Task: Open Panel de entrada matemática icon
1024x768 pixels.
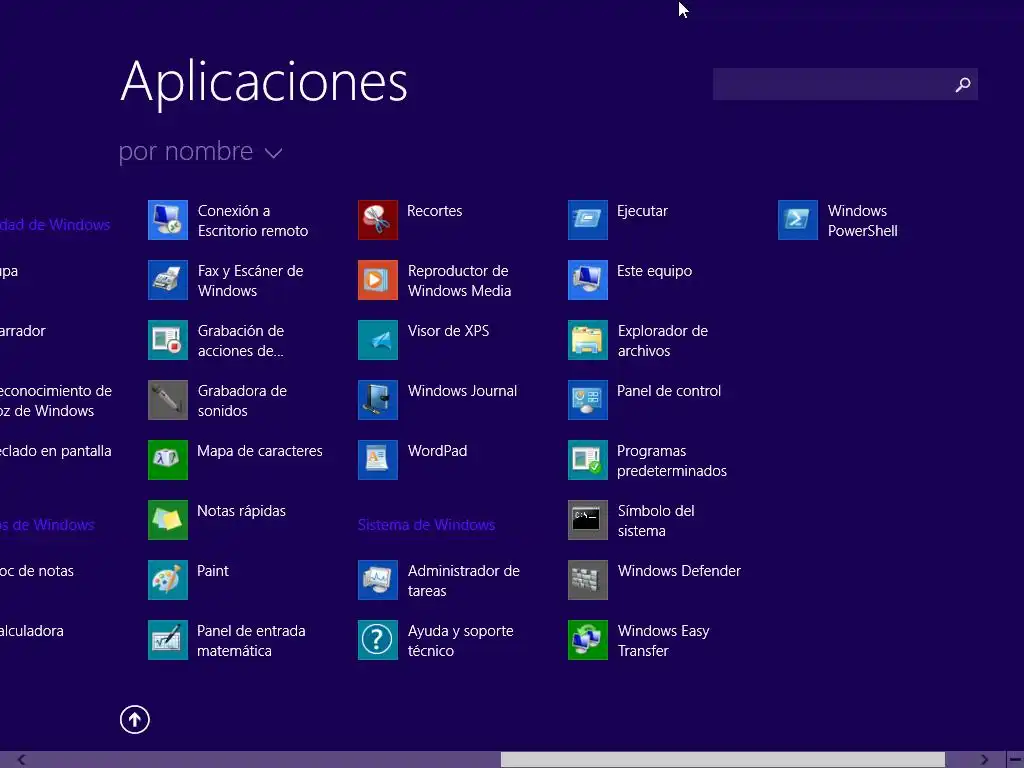Action: point(168,641)
